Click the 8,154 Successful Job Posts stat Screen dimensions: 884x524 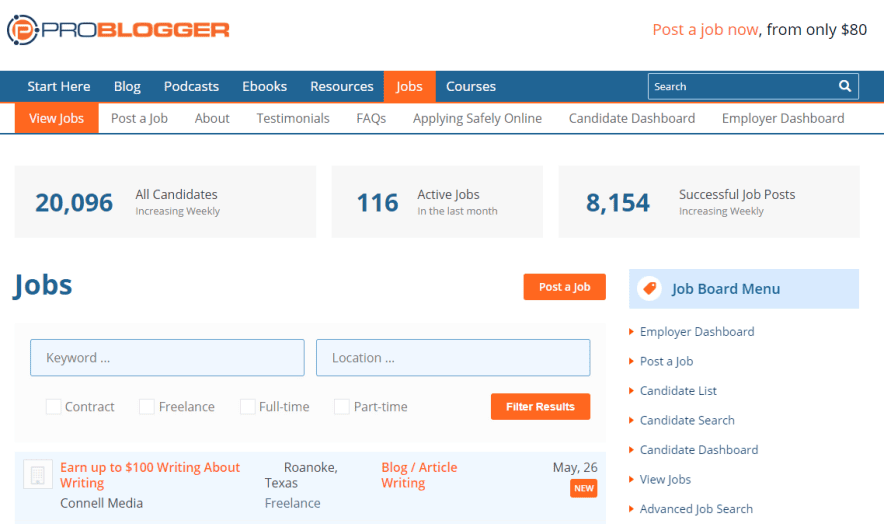pos(709,202)
